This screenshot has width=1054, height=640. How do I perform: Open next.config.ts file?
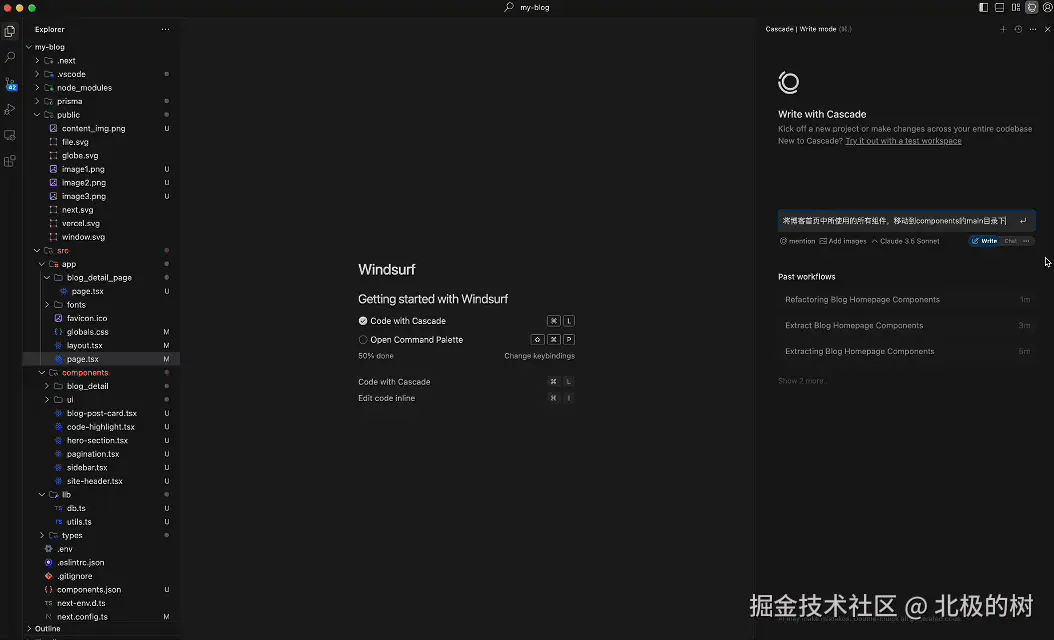(82, 616)
